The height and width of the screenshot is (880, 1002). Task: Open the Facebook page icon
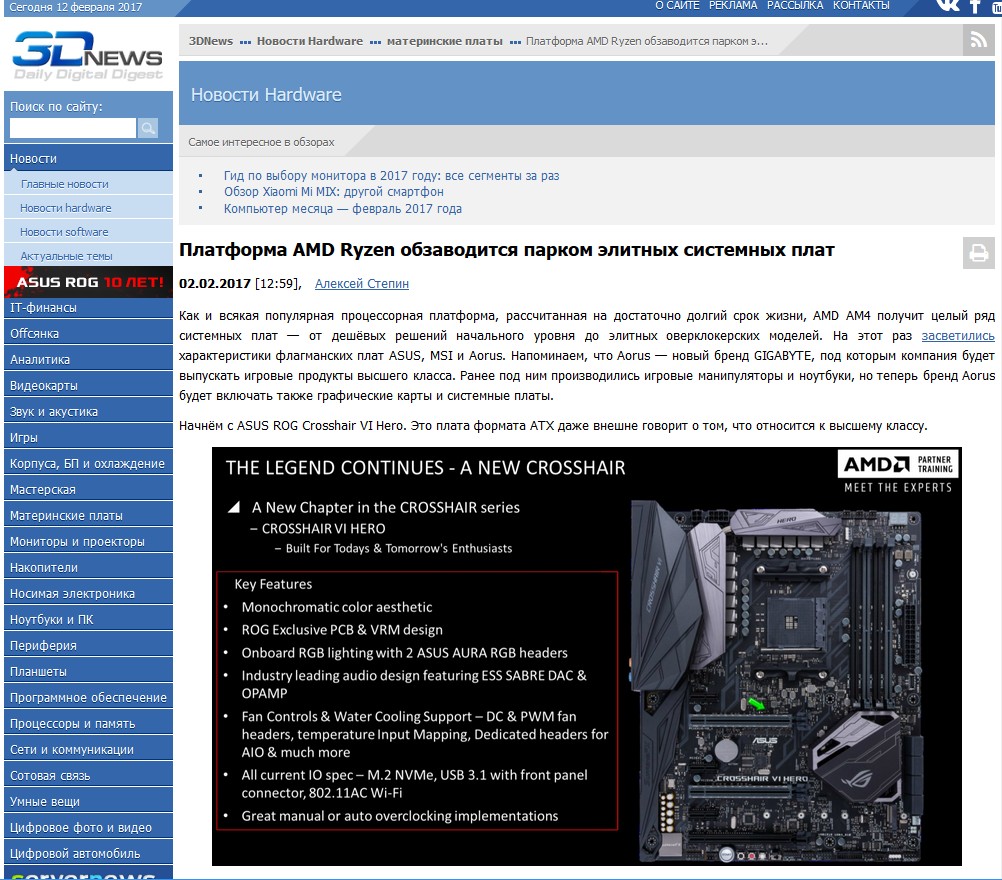click(975, 7)
